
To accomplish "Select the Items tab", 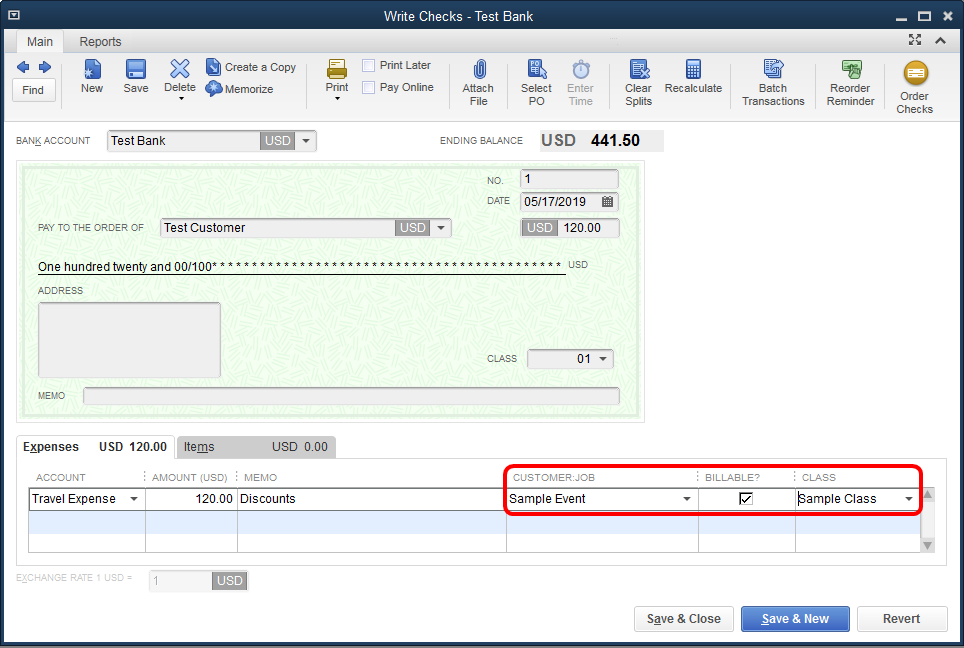I will tap(256, 446).
